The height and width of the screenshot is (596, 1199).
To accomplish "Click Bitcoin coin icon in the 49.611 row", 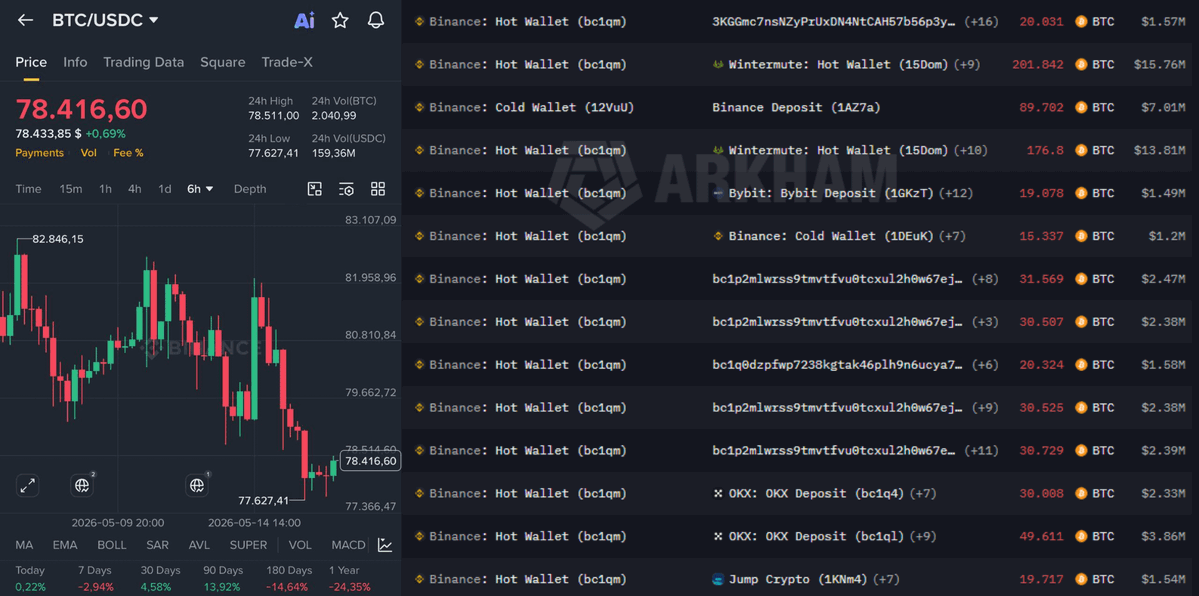I will [x=1081, y=536].
